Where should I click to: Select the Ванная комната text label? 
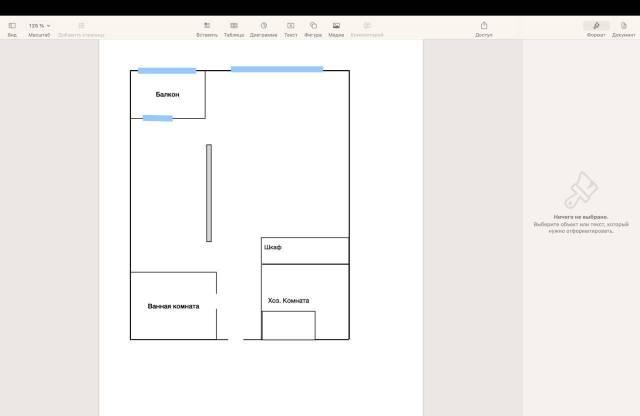point(173,306)
